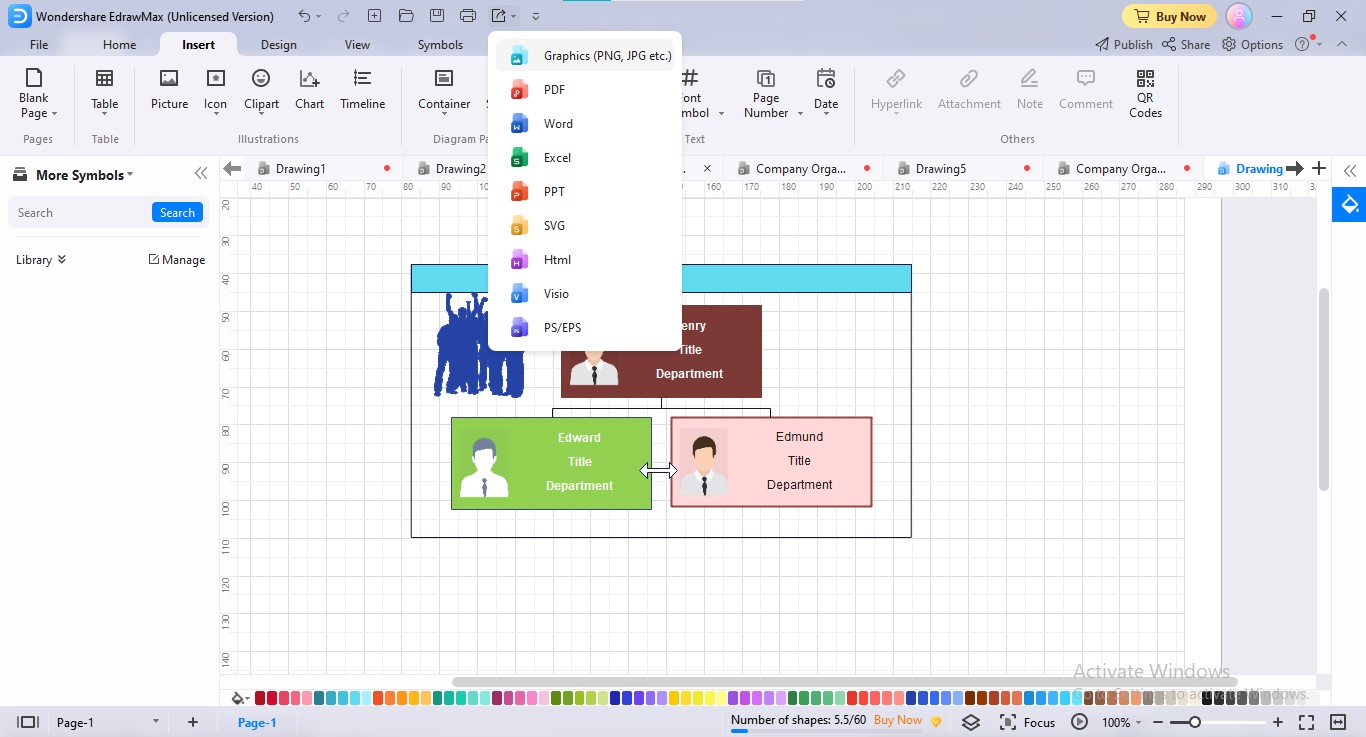Open the Layers icon in status bar
The height and width of the screenshot is (737, 1366).
pyautogui.click(x=971, y=722)
